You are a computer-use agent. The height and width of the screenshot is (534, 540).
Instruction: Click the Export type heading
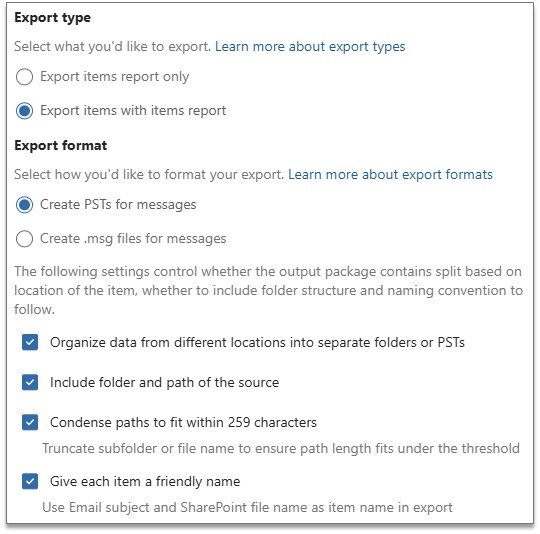pos(53,18)
